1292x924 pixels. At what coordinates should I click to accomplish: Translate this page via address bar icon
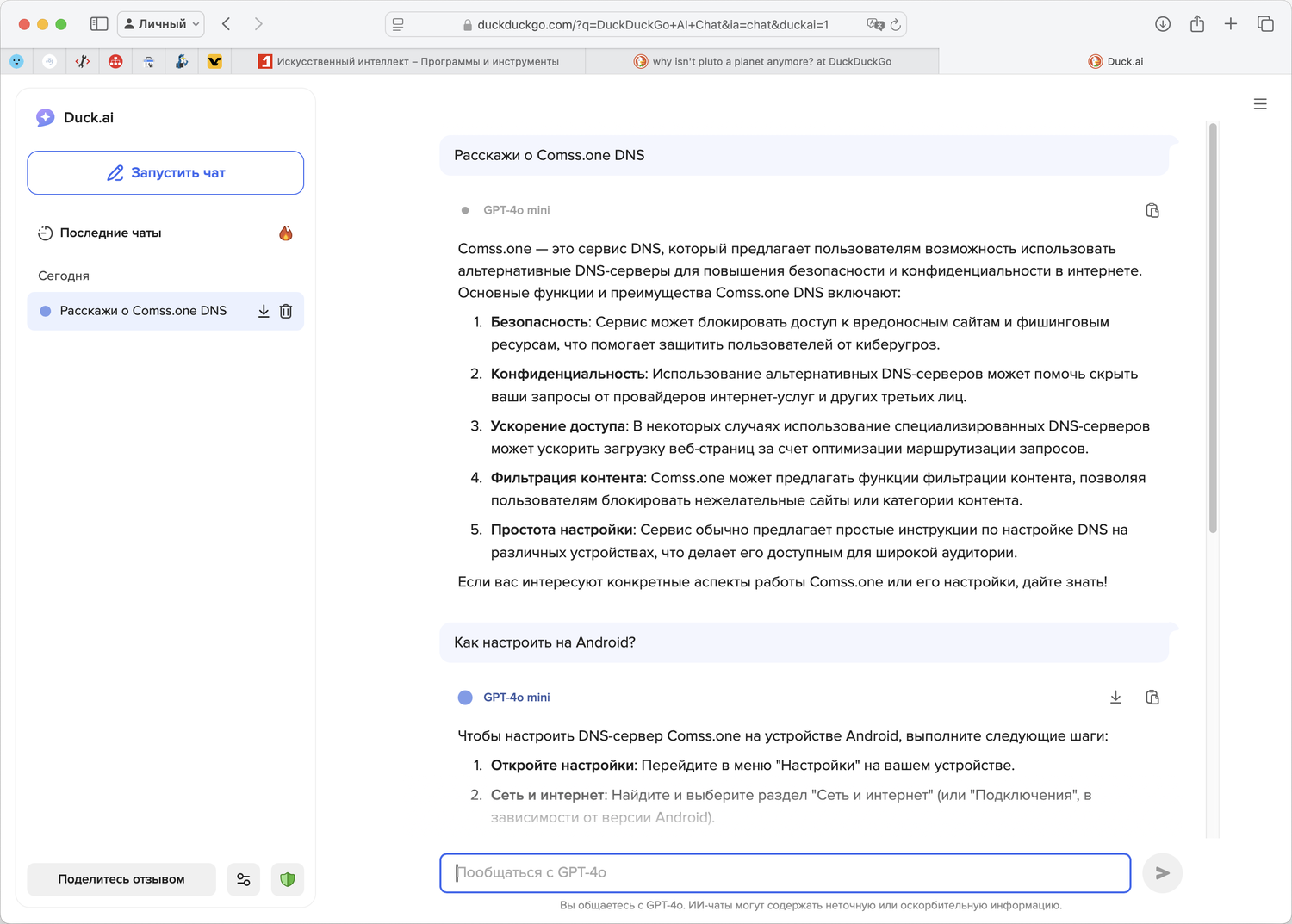(875, 25)
